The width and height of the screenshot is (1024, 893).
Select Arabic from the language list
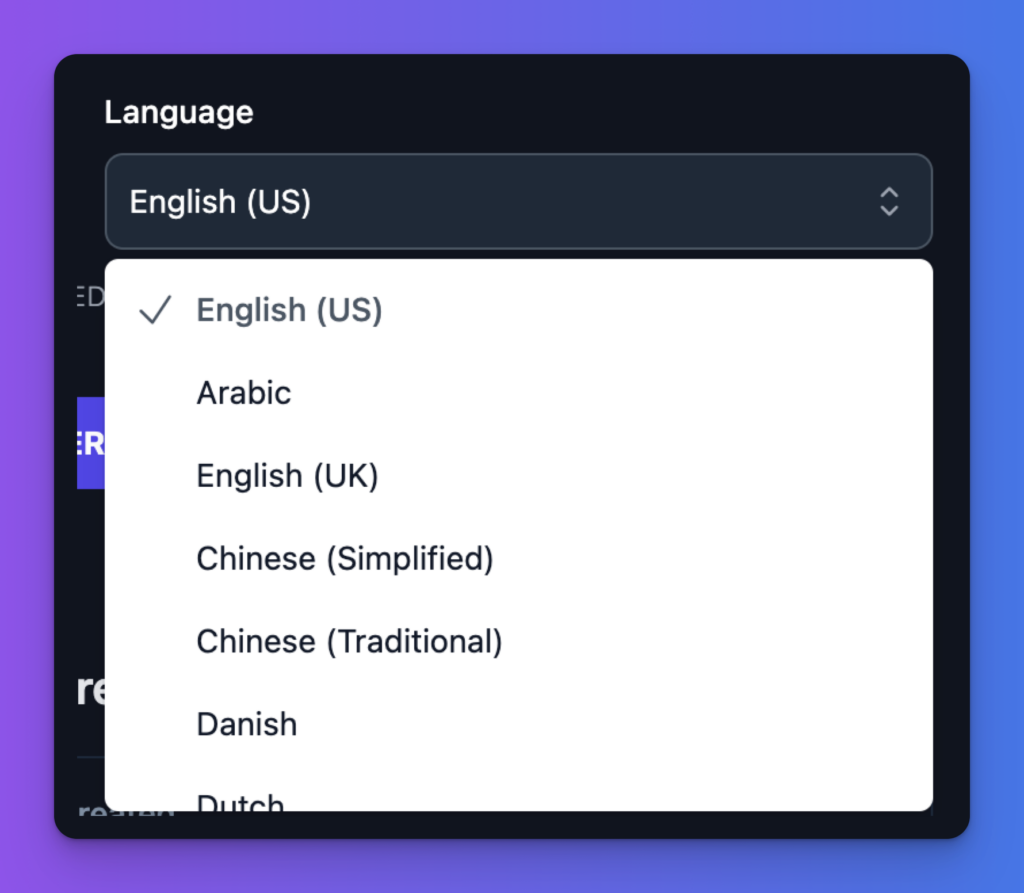pos(243,393)
